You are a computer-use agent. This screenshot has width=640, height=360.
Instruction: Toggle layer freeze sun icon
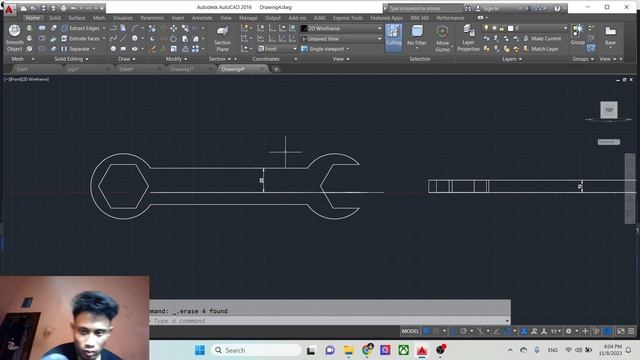(494, 28)
